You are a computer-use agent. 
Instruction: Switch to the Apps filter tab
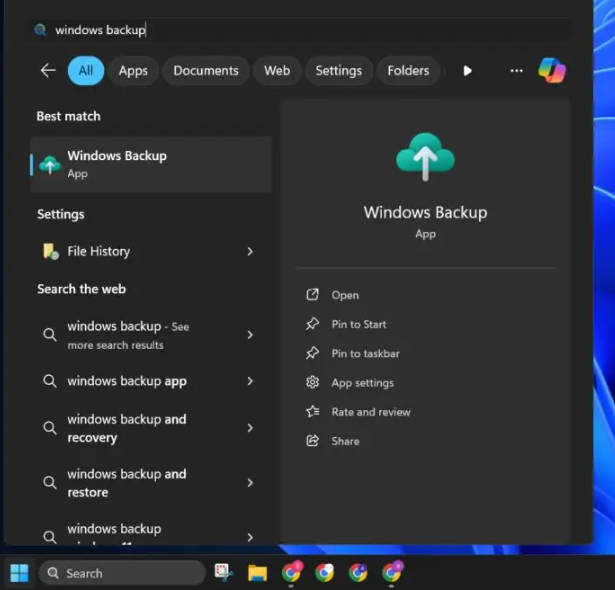click(x=133, y=71)
